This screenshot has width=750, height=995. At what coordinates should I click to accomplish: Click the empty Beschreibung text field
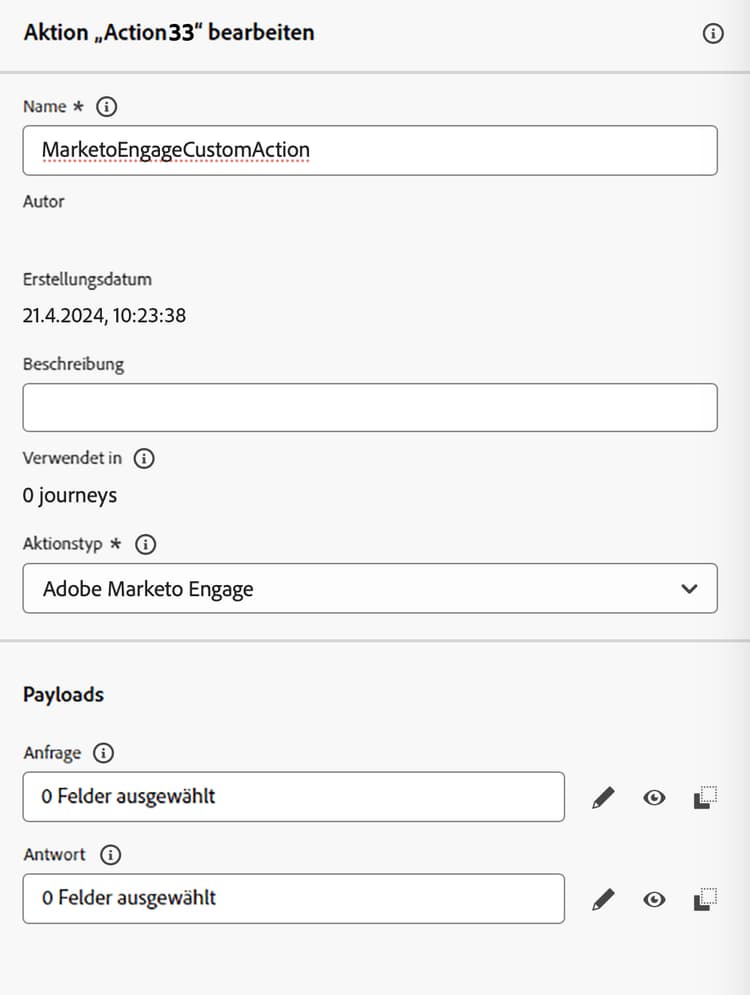(370, 407)
